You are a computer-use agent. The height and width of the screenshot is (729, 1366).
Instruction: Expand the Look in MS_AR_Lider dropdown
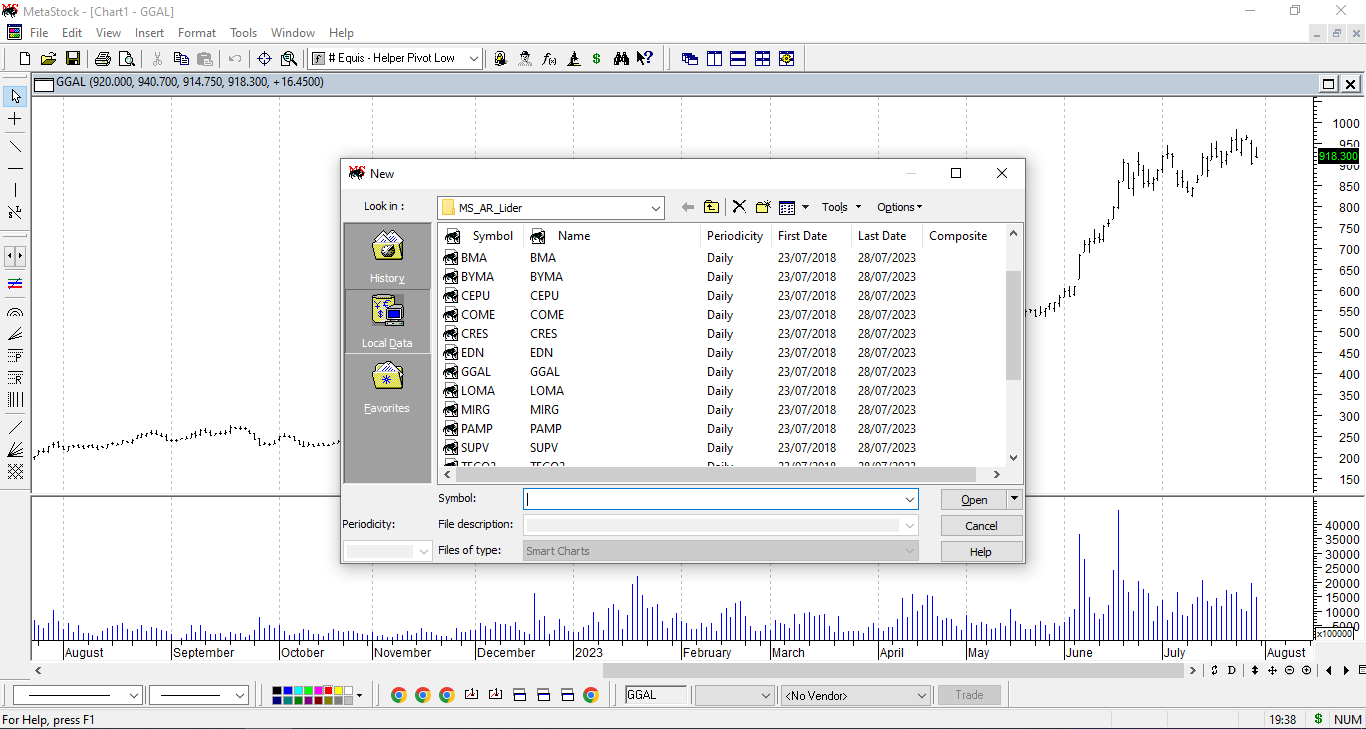coord(656,208)
